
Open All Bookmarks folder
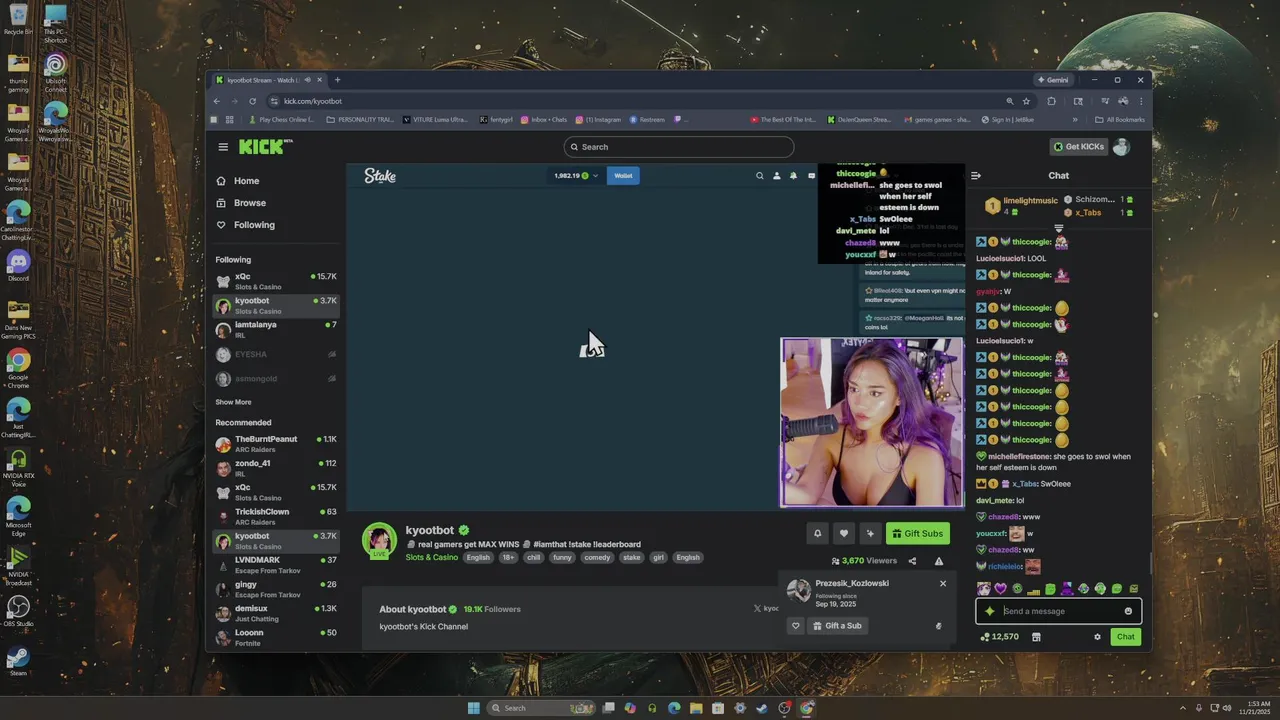(1120, 120)
